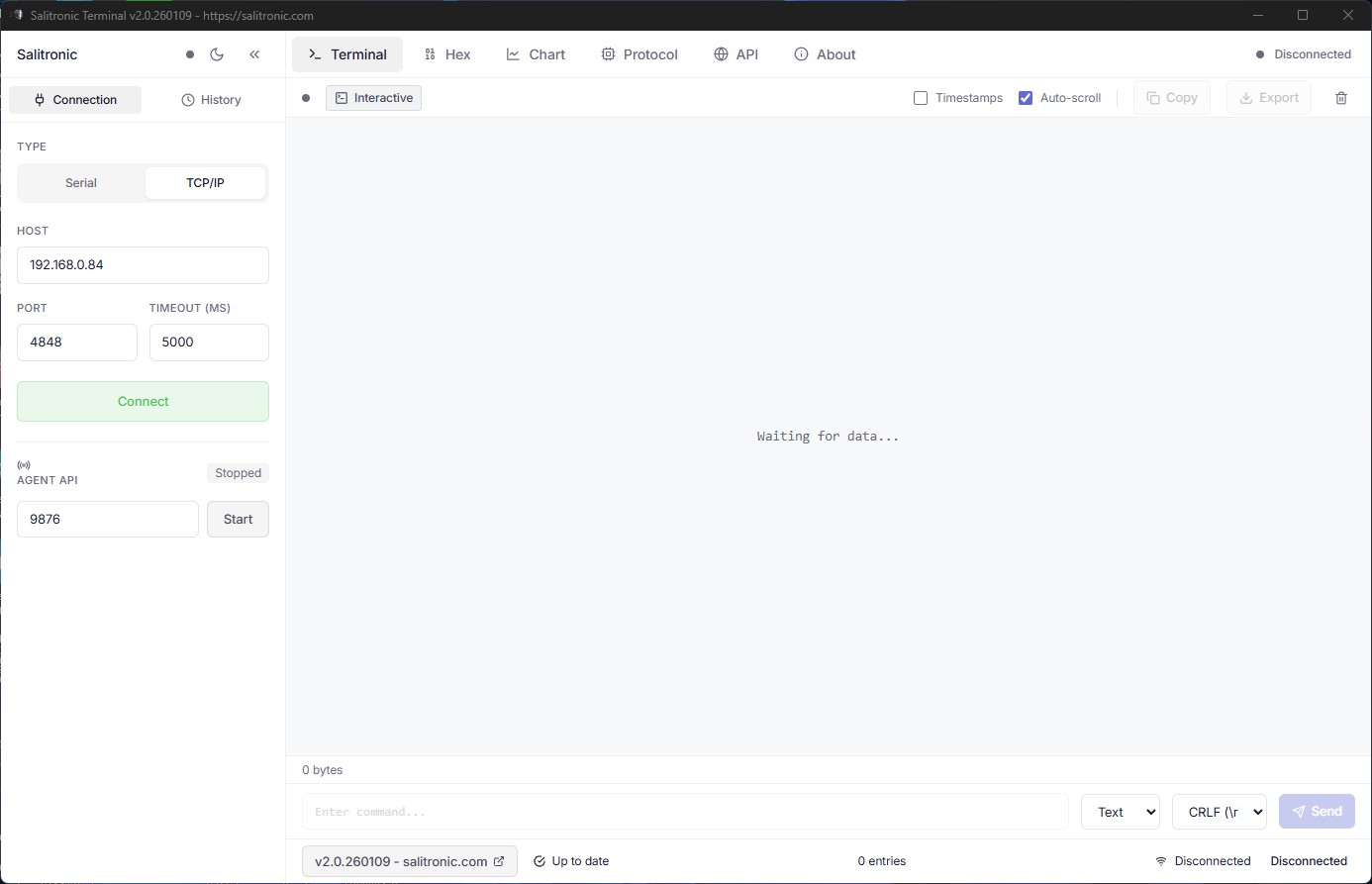Image resolution: width=1372 pixels, height=884 pixels.
Task: Select Serial connection type
Action: pyautogui.click(x=81, y=183)
